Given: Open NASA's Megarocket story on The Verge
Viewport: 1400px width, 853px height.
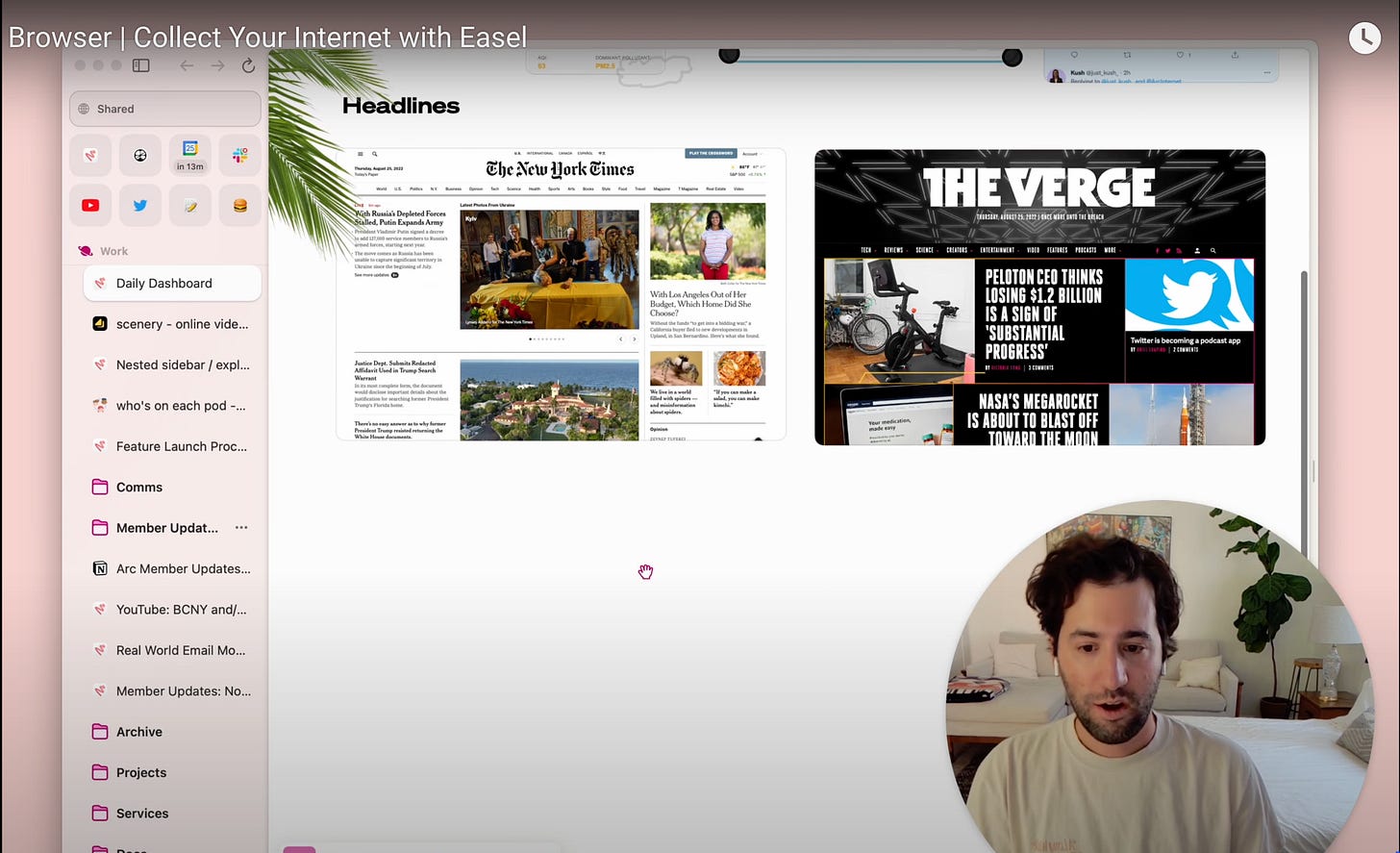Looking at the screenshot, I should pos(1033,418).
